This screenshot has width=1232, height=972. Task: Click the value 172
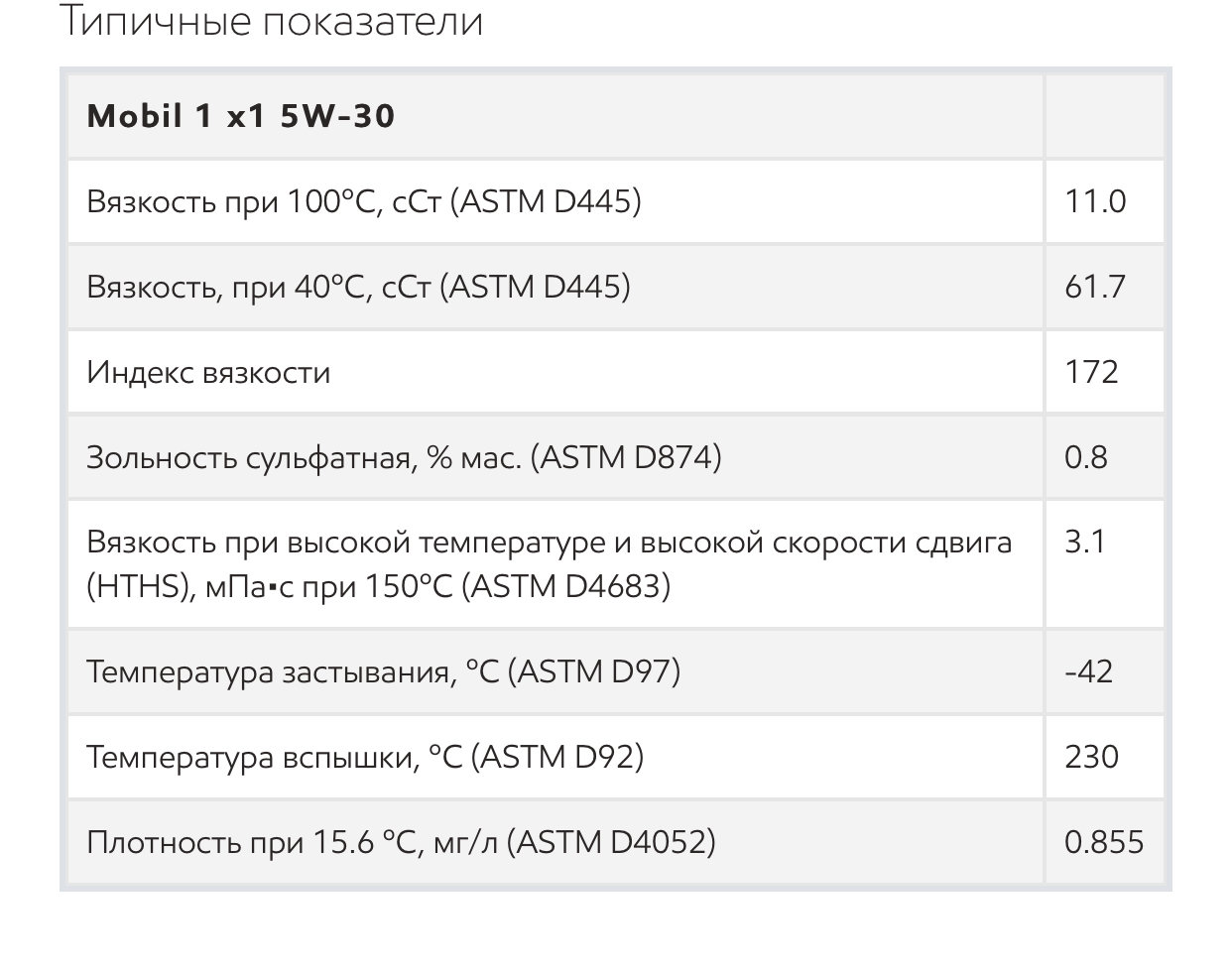click(1091, 373)
